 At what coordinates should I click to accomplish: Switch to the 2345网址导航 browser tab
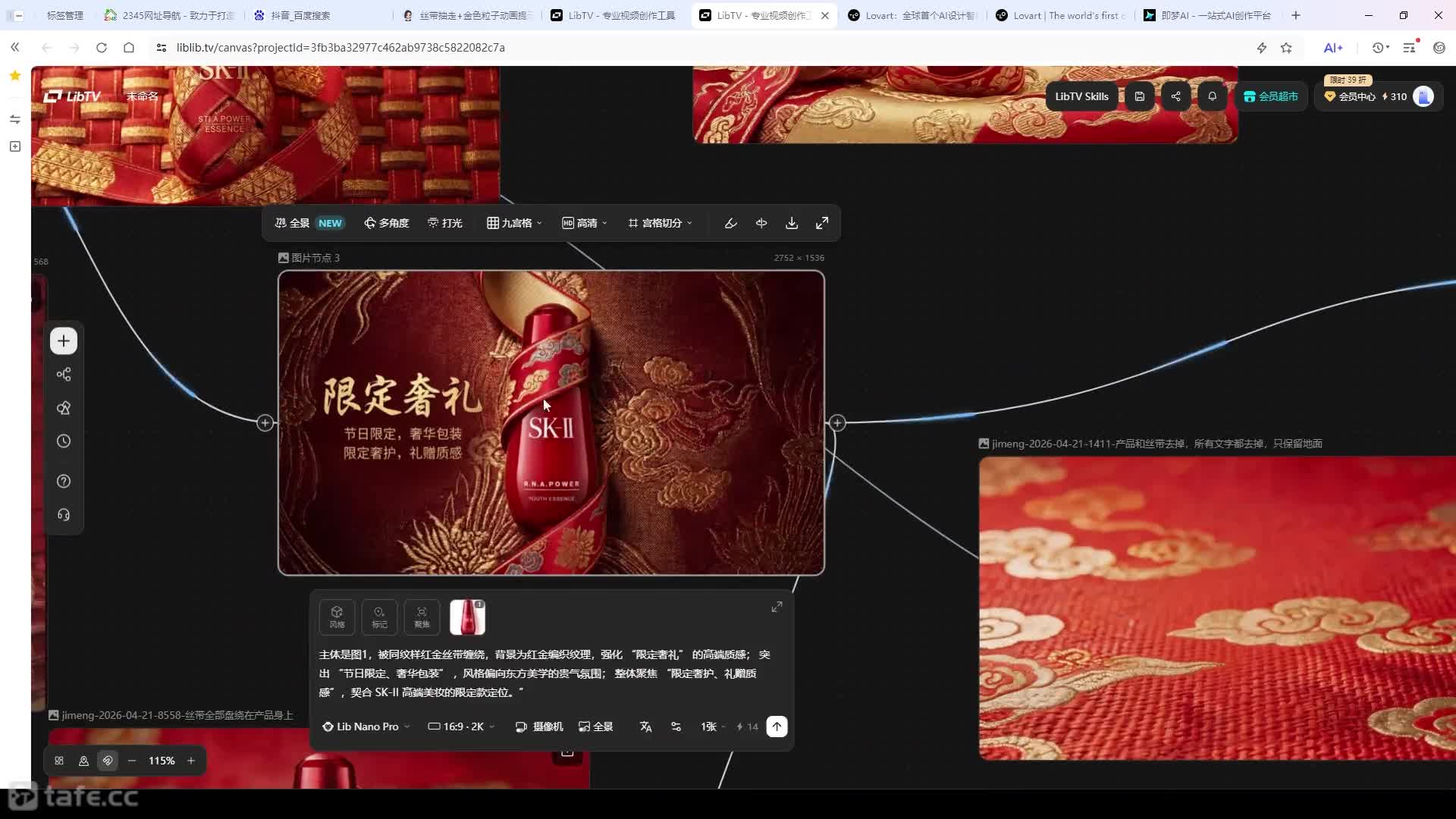[x=171, y=15]
